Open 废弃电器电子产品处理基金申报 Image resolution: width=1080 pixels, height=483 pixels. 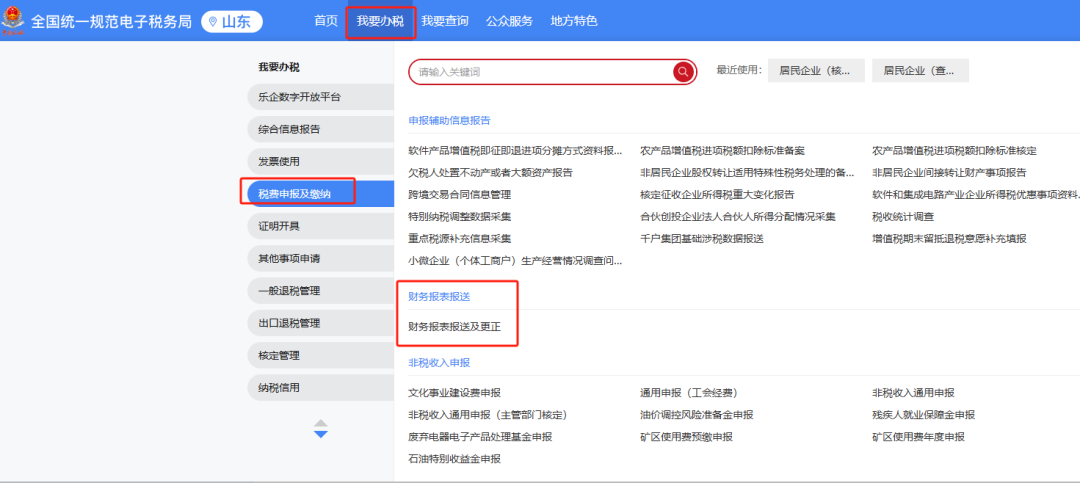click(x=480, y=437)
